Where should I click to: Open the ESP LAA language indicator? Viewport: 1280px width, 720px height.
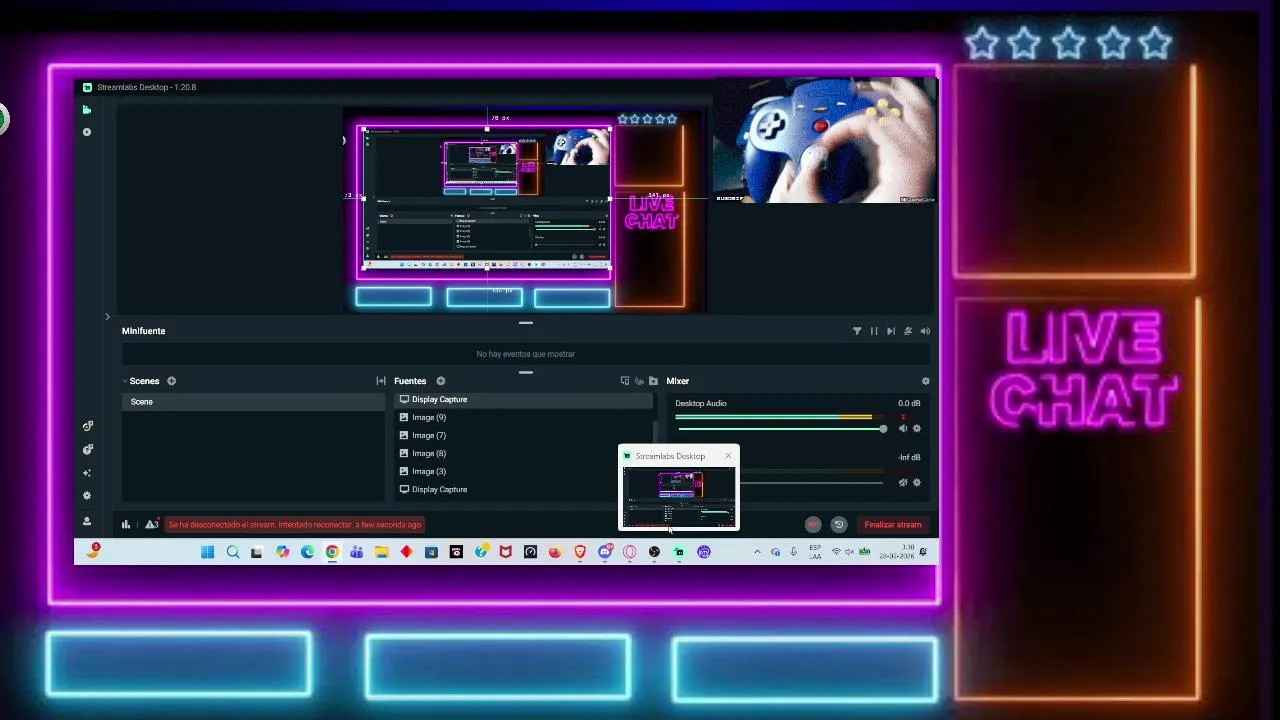[815, 552]
